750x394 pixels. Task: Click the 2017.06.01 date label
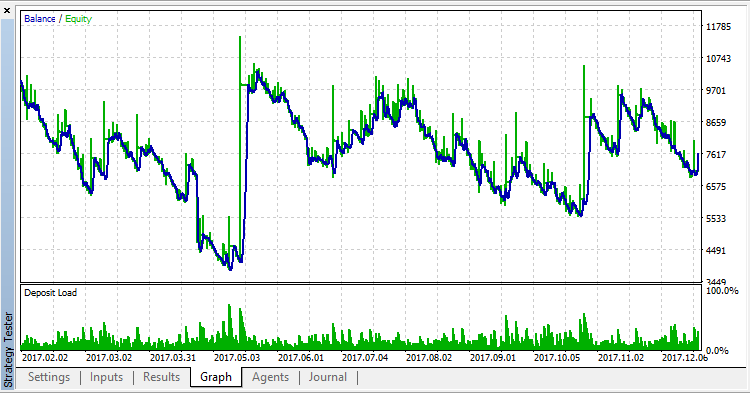pyautogui.click(x=301, y=358)
